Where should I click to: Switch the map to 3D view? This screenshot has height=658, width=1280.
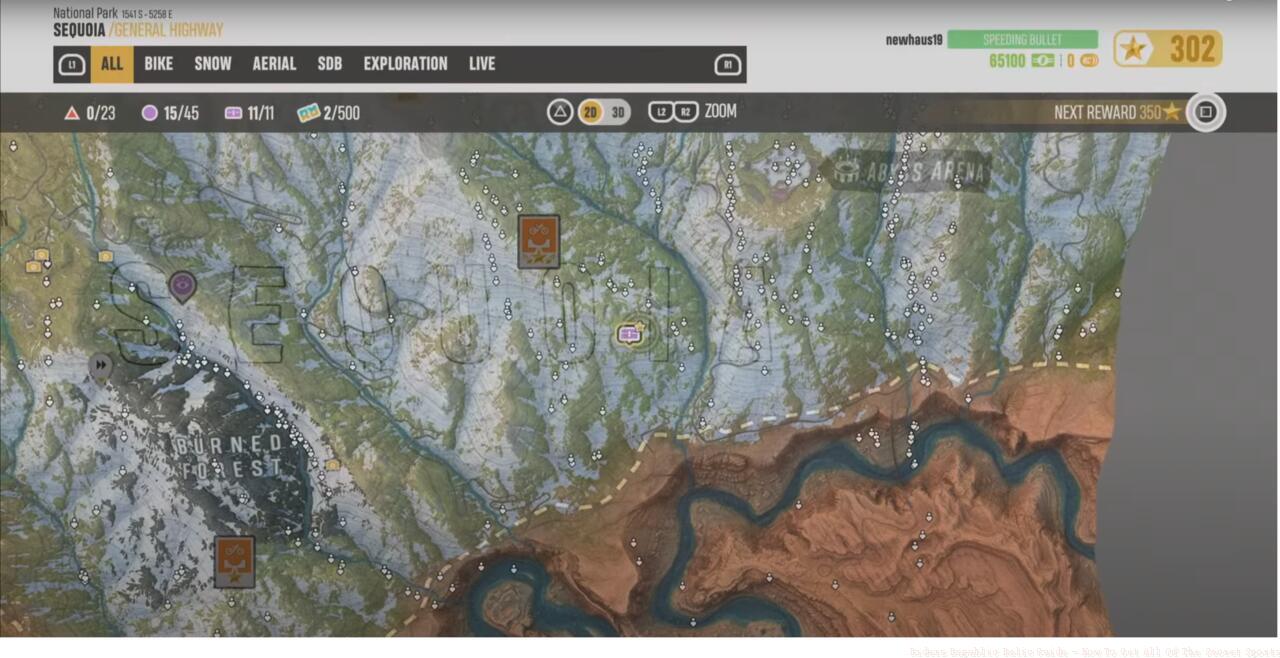pos(618,112)
